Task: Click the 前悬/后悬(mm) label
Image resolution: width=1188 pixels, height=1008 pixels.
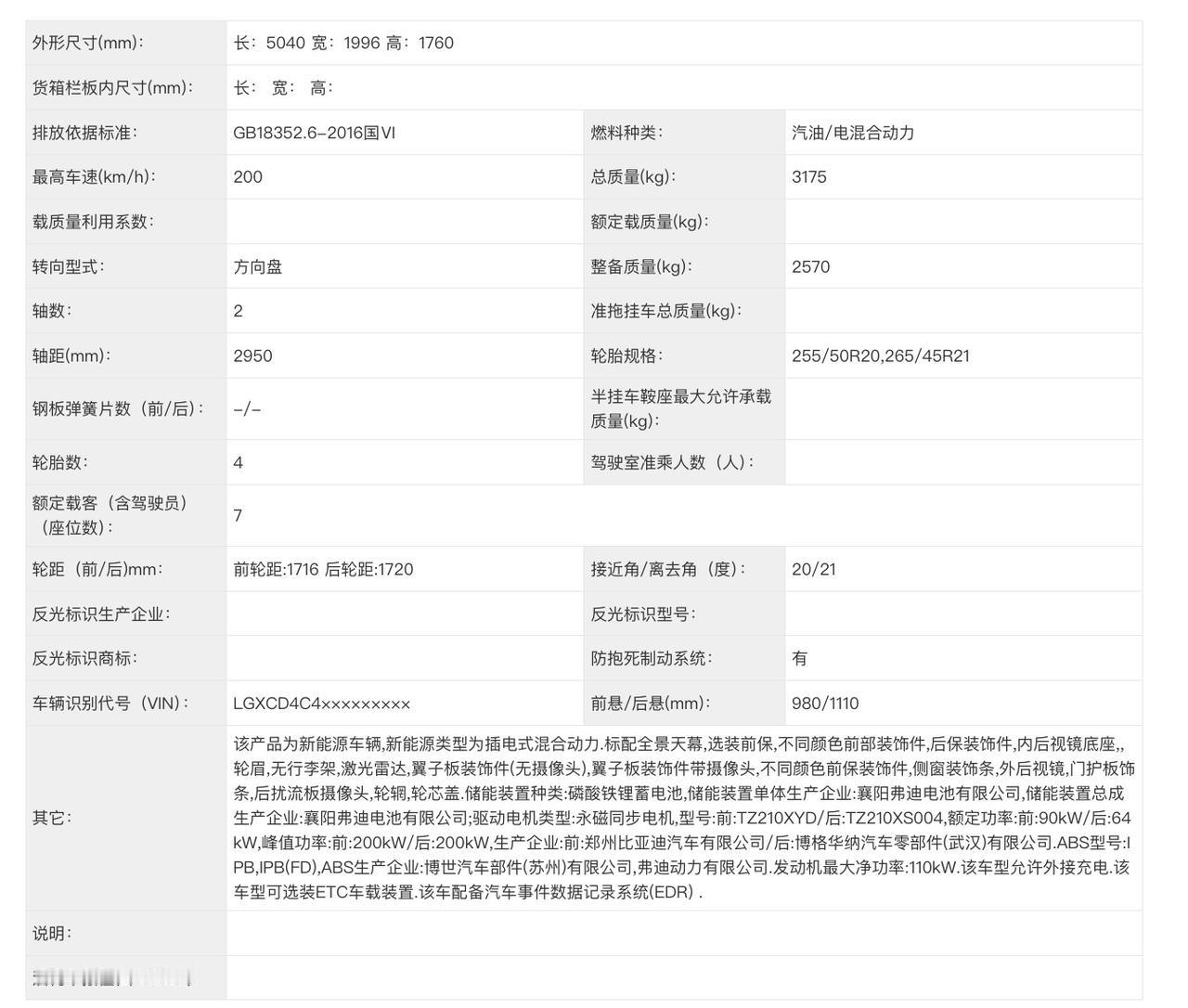Action: pyautogui.click(x=651, y=703)
